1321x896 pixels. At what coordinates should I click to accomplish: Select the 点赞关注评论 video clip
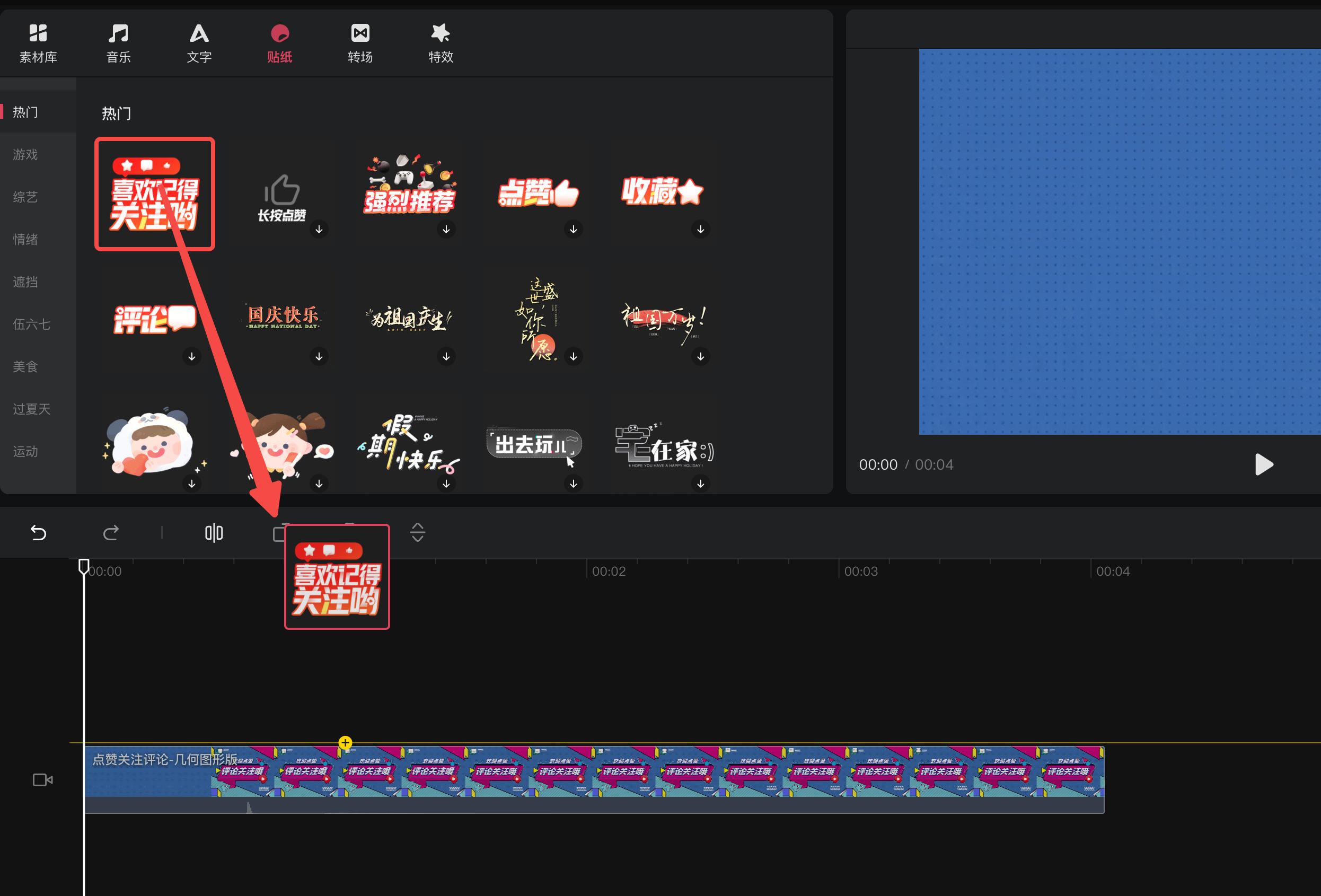pos(568,773)
